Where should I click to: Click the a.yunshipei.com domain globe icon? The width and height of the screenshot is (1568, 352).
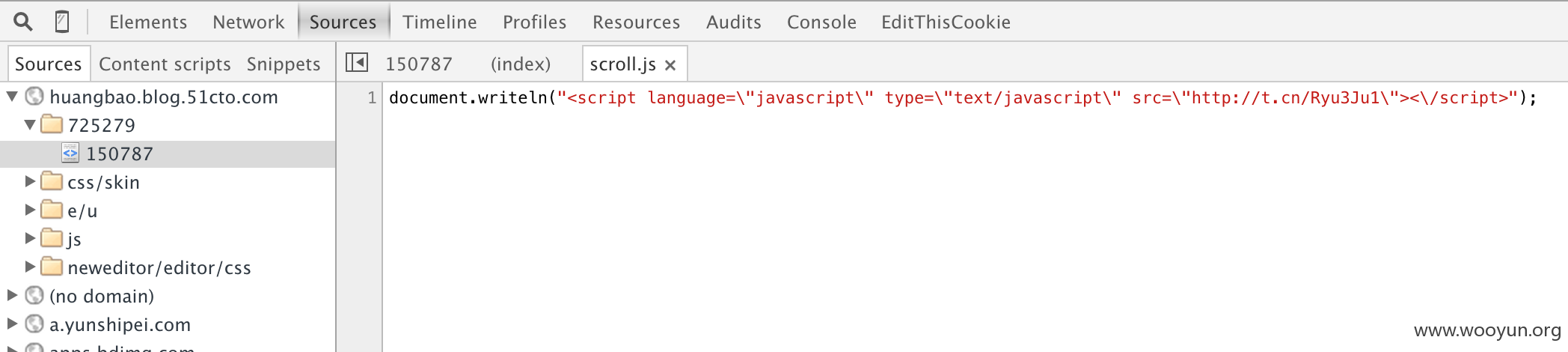tap(34, 324)
